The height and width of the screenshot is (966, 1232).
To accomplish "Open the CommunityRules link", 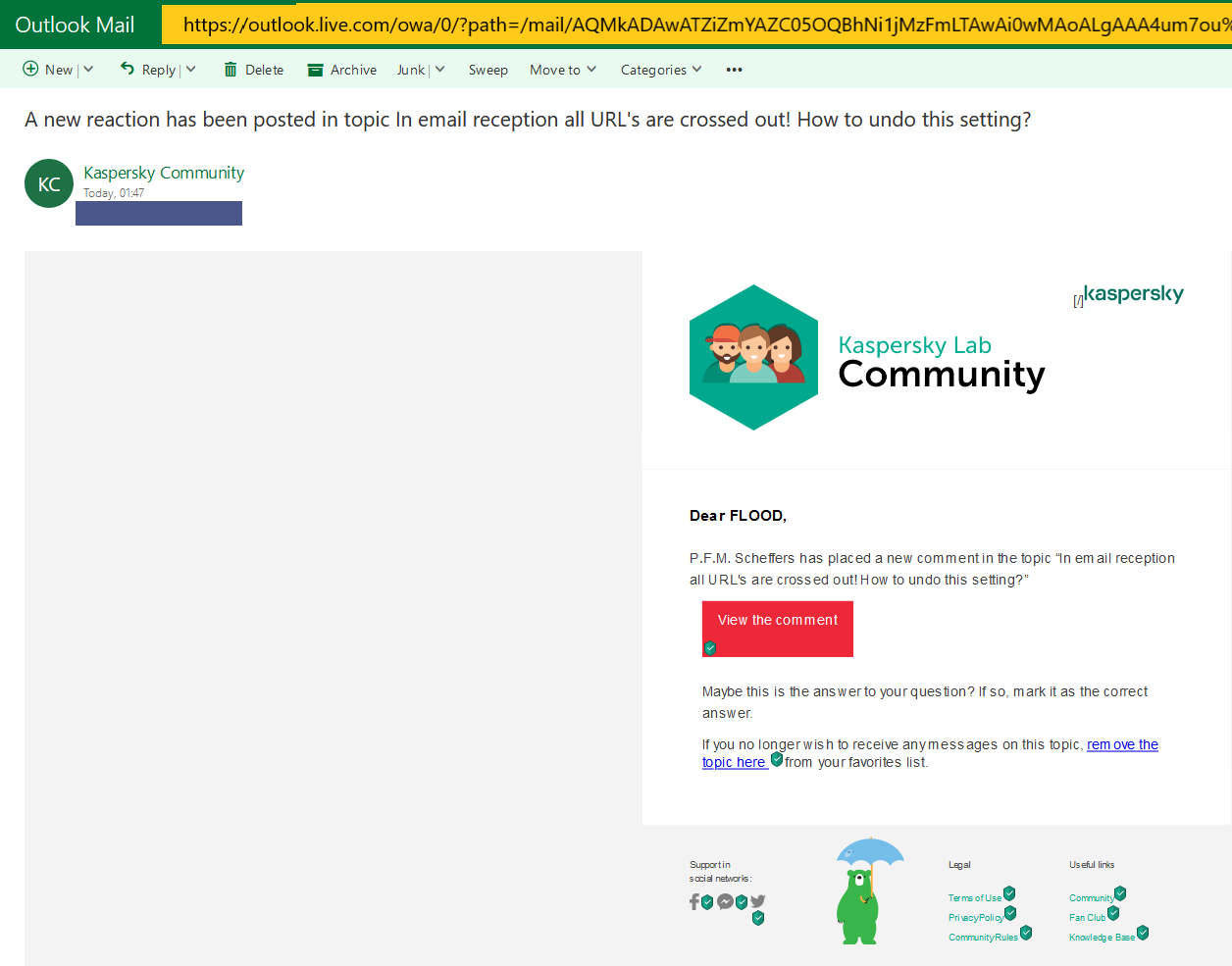I will click(983, 938).
